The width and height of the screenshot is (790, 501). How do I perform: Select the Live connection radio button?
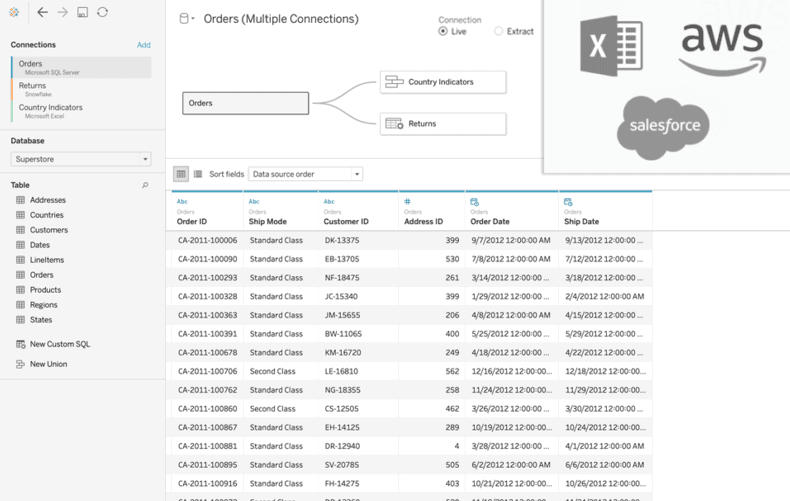tap(443, 31)
